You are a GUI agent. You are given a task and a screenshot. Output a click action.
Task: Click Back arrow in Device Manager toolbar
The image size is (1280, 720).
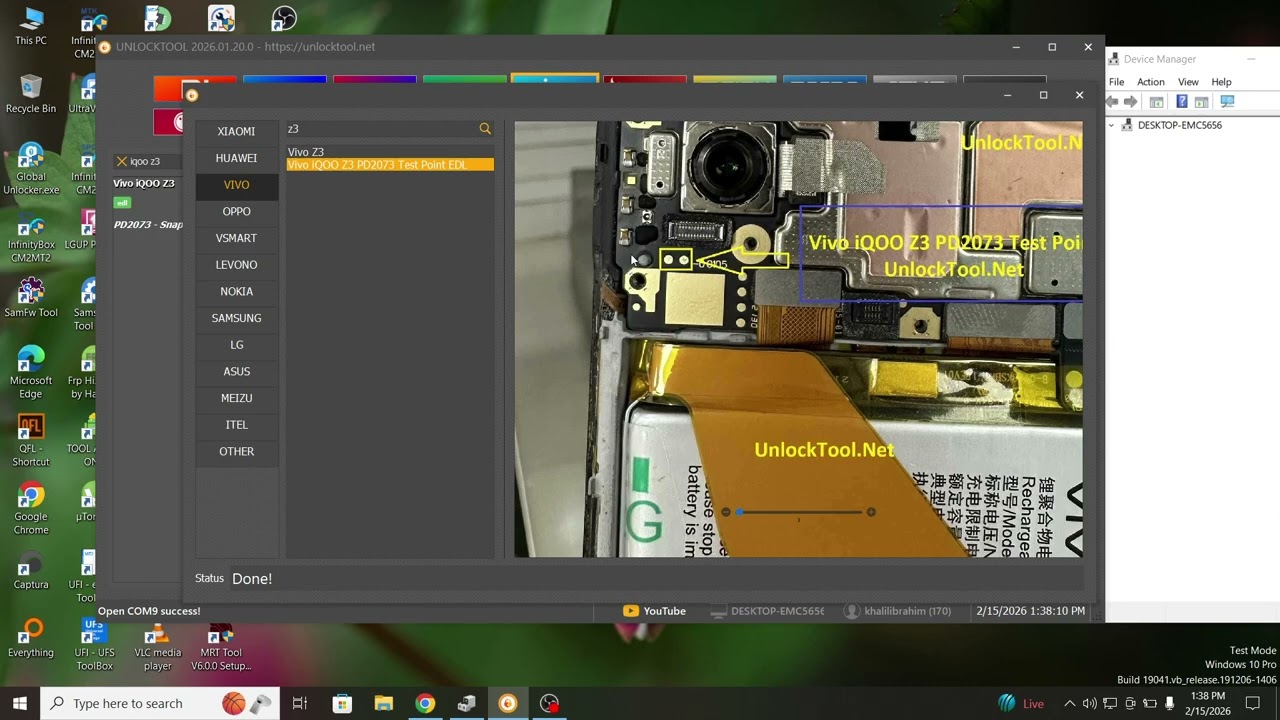pyautogui.click(x=1112, y=102)
